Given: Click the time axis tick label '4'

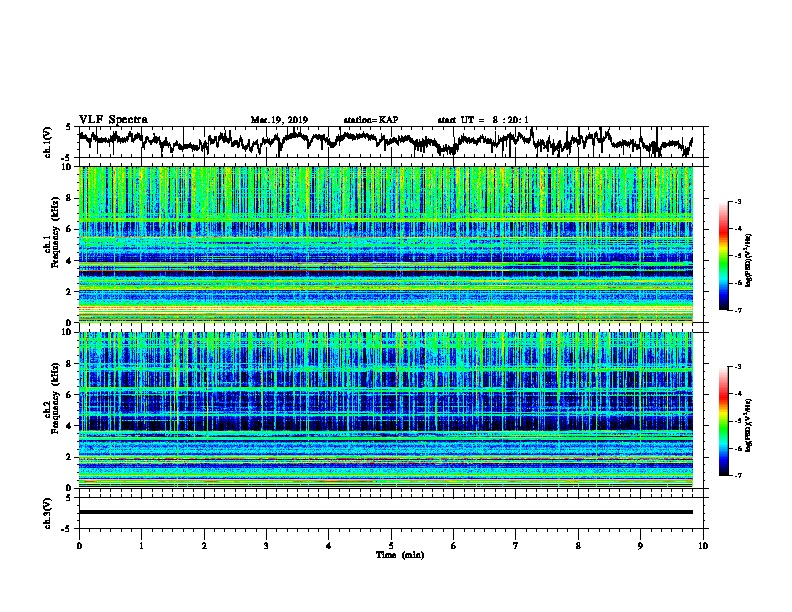Looking at the screenshot, I should pyautogui.click(x=329, y=546).
